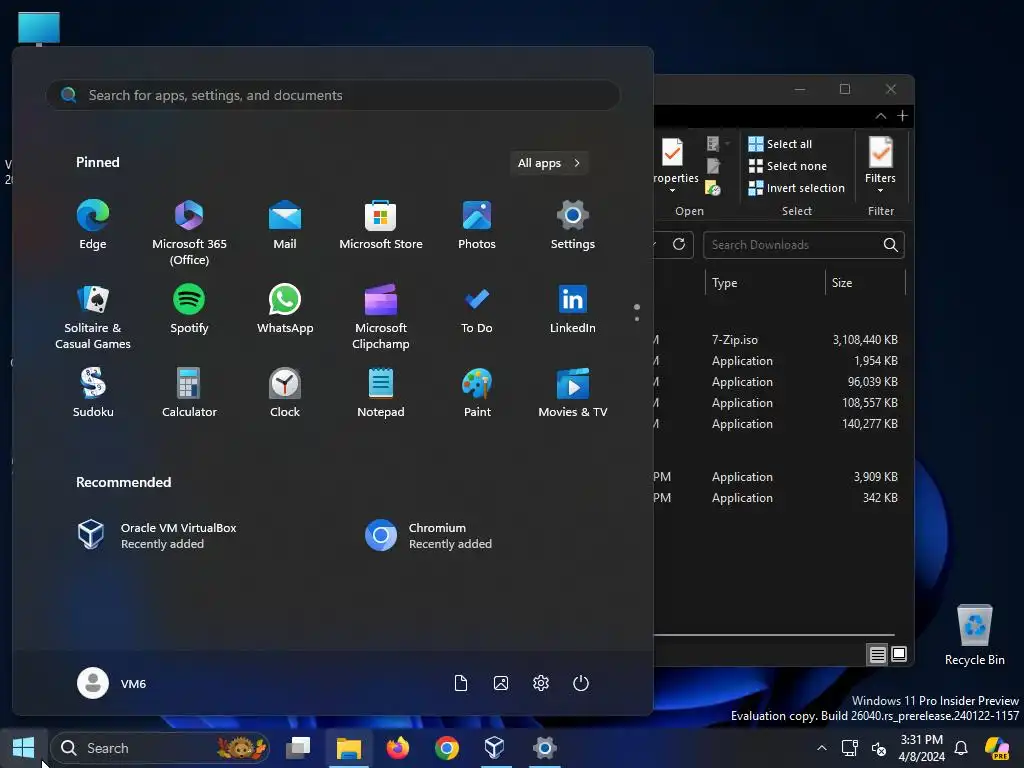Open the Edge pinned app
Image resolution: width=1024 pixels, height=768 pixels.
(x=93, y=225)
